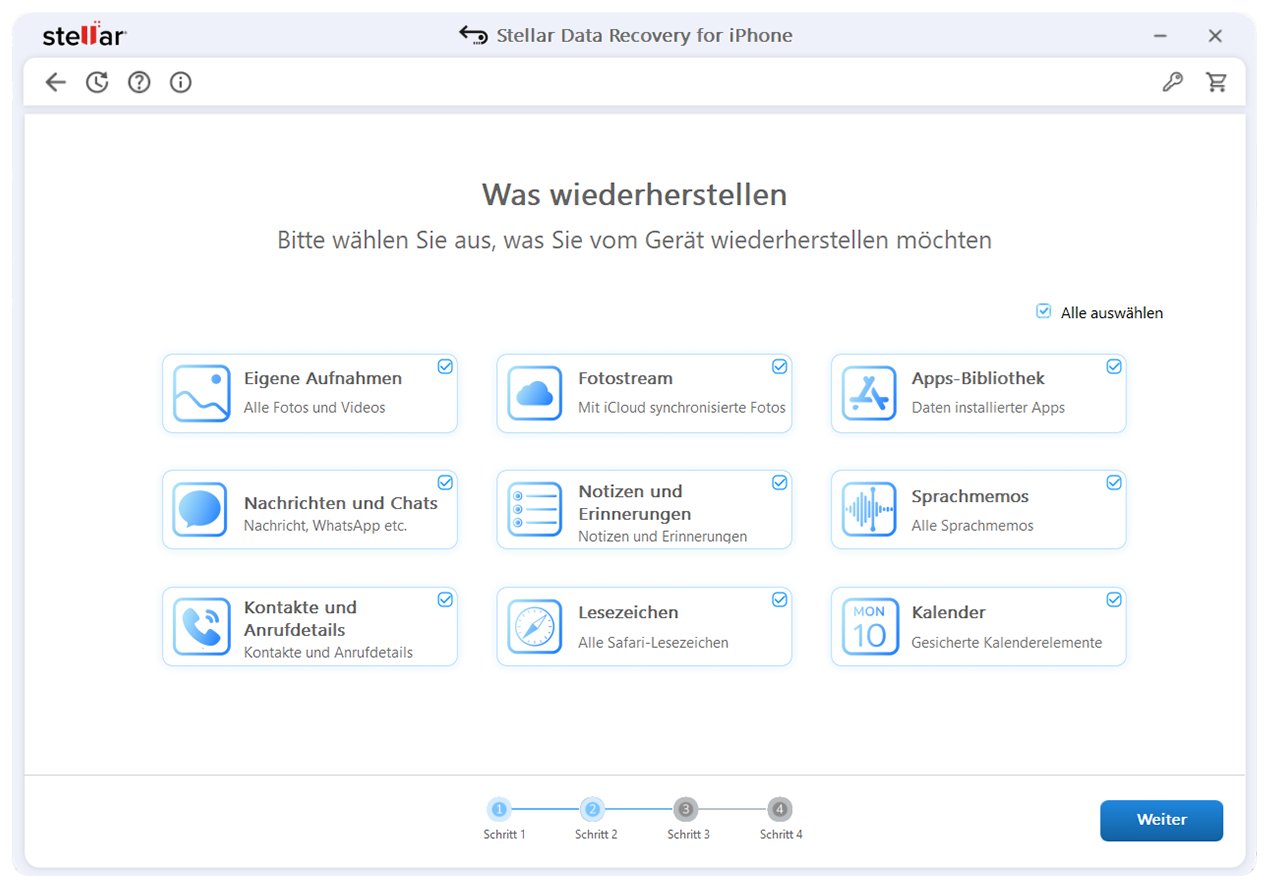Image resolution: width=1267 pixels, height=889 pixels.
Task: Open the registration key icon in the toolbar
Action: point(1172,82)
